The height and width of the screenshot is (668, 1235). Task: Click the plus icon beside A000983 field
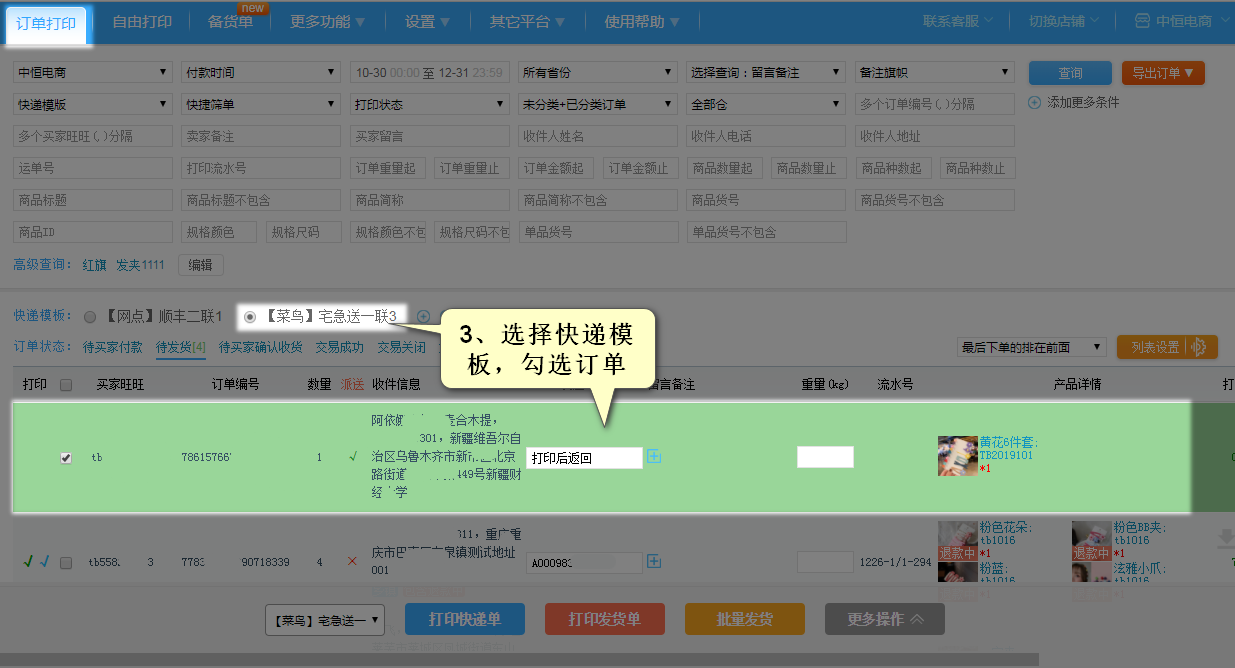pyautogui.click(x=654, y=562)
